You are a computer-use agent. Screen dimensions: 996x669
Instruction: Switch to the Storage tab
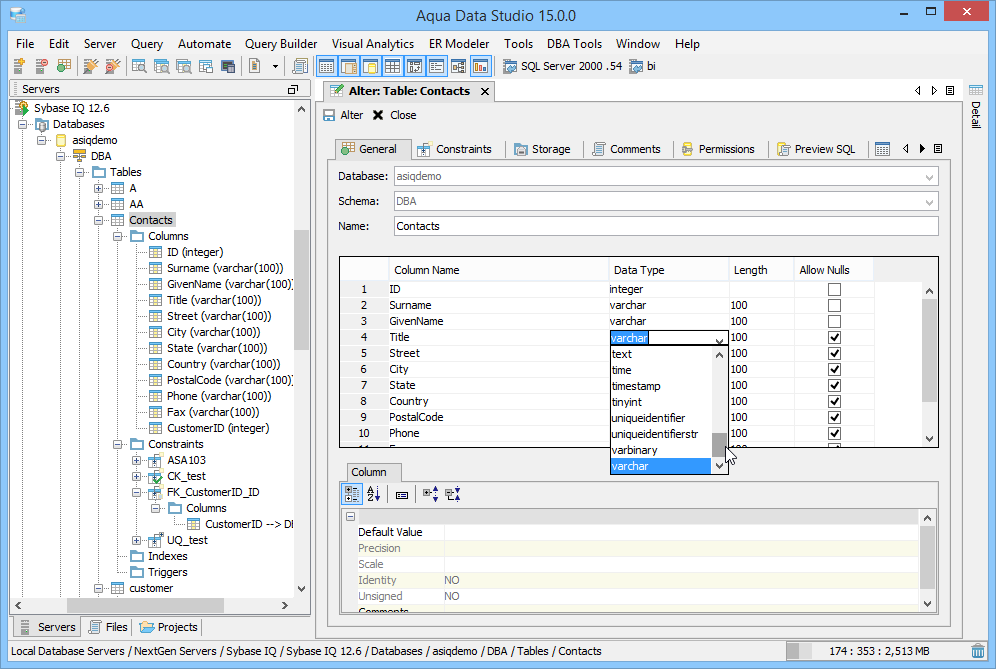(542, 149)
